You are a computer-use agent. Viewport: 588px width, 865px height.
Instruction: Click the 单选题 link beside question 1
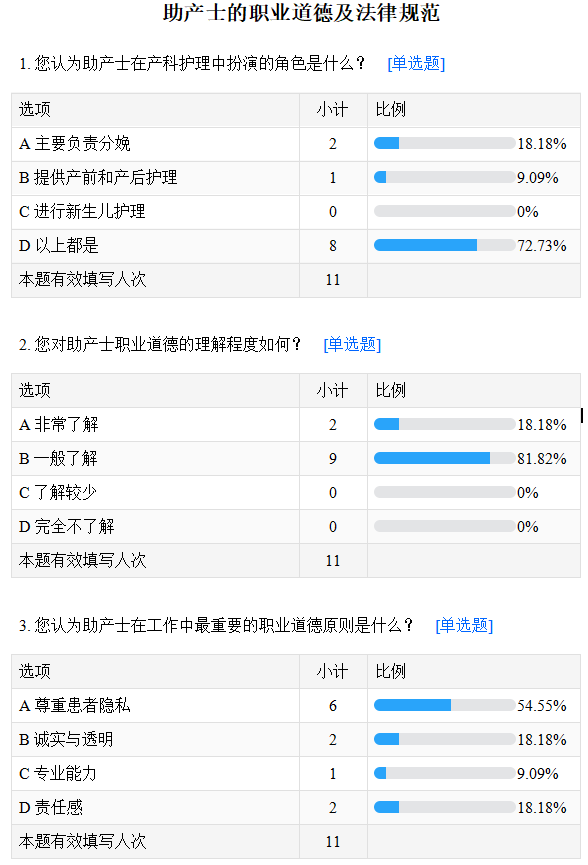point(416,63)
